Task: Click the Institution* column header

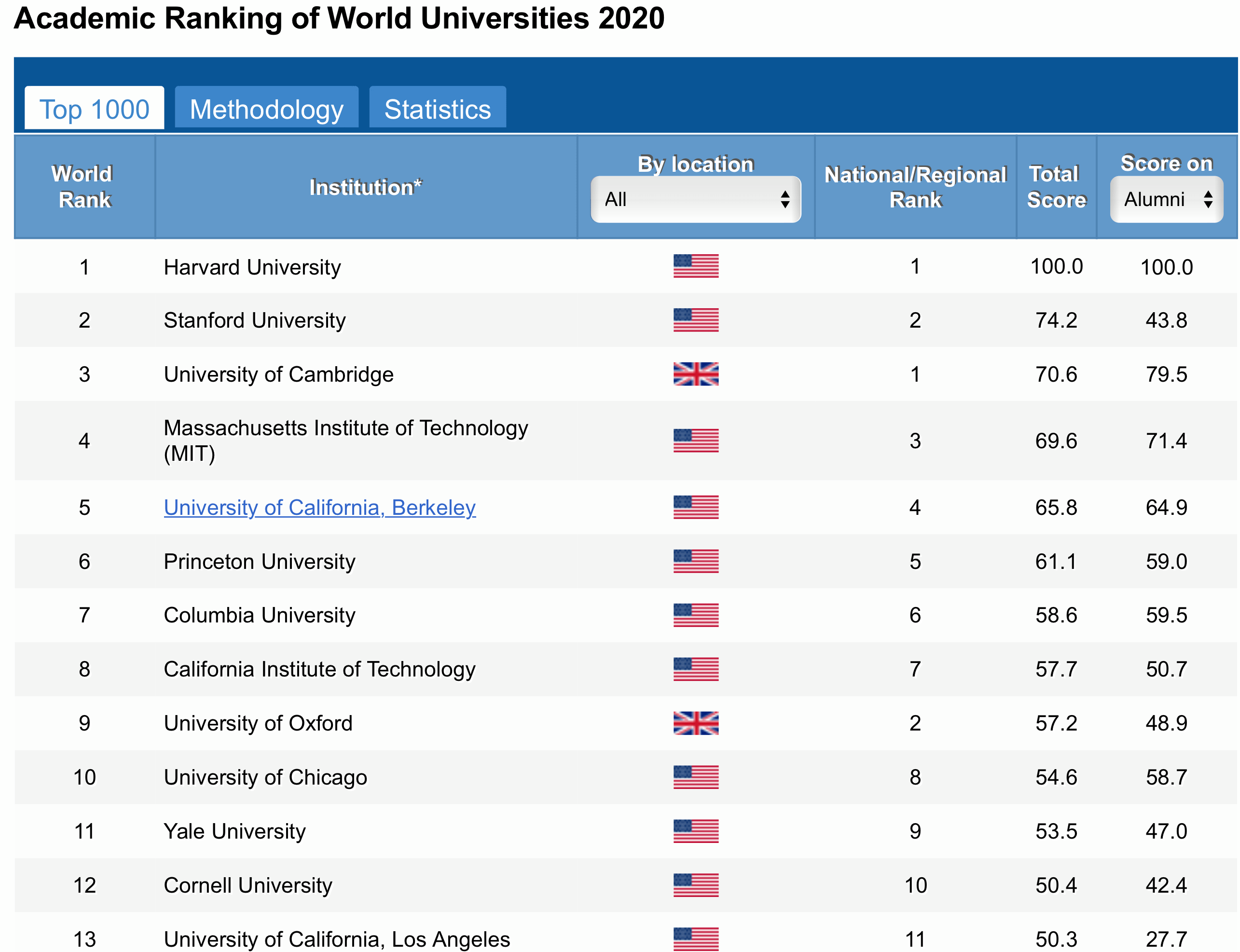Action: click(366, 187)
